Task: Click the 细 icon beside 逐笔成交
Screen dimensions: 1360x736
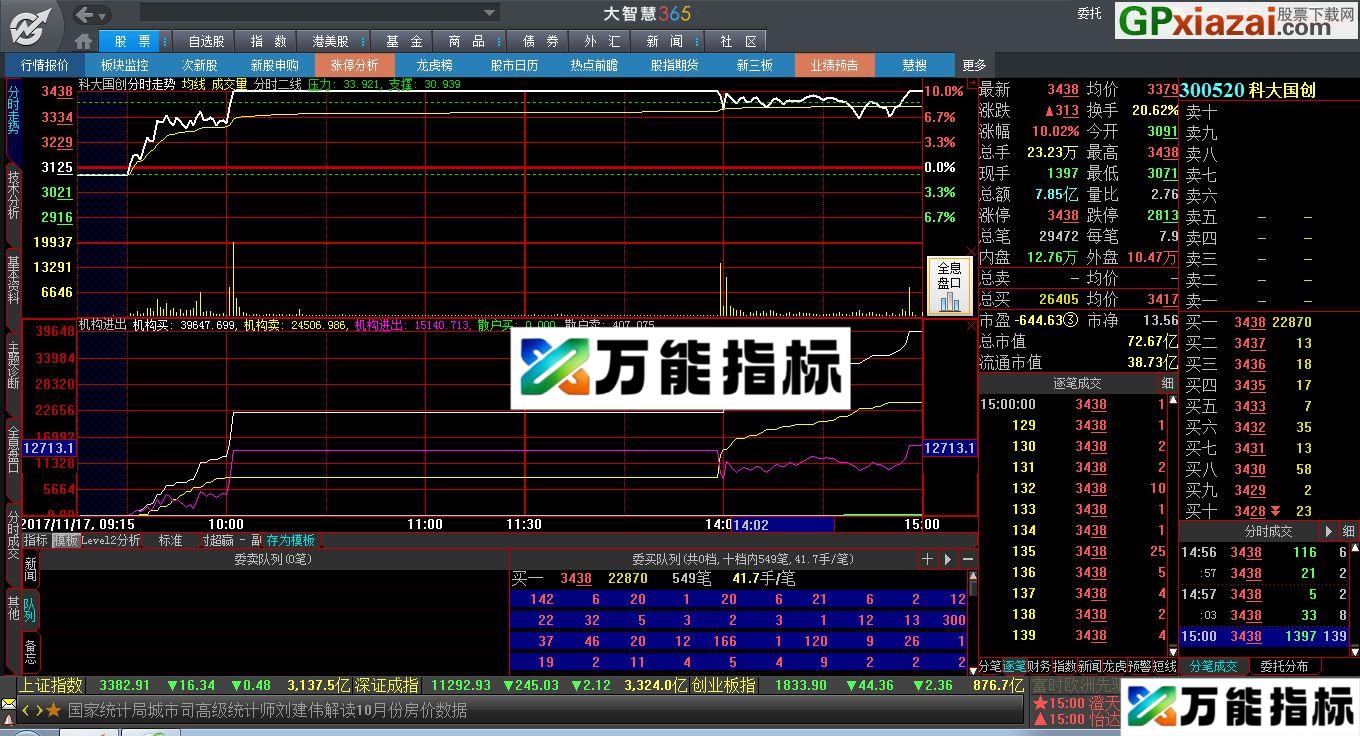Action: (x=1167, y=383)
